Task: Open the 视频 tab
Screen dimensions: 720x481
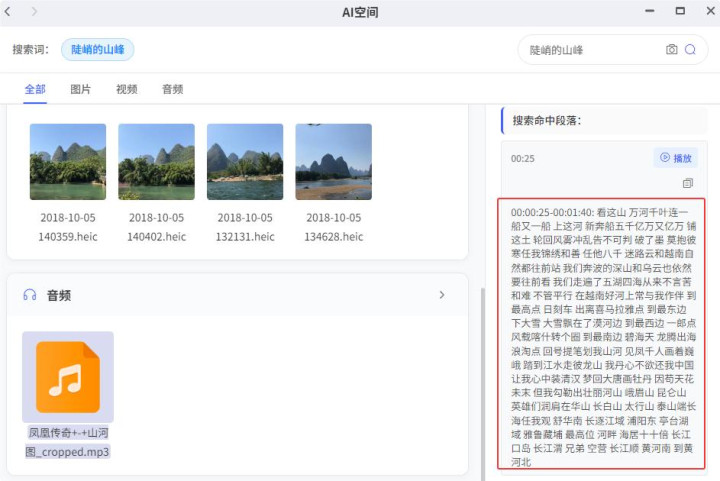Action: pyautogui.click(x=127, y=89)
